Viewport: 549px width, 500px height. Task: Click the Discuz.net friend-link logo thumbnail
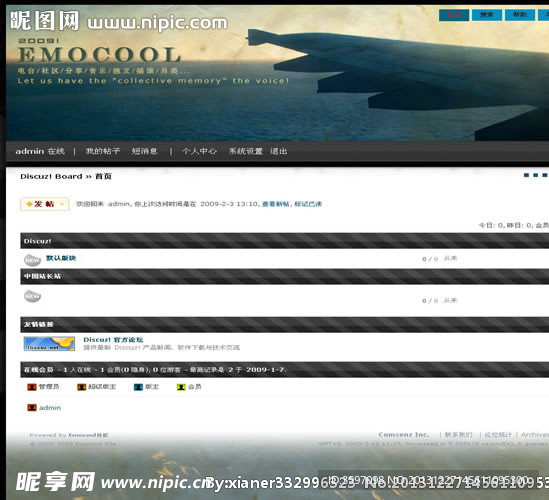tap(49, 344)
